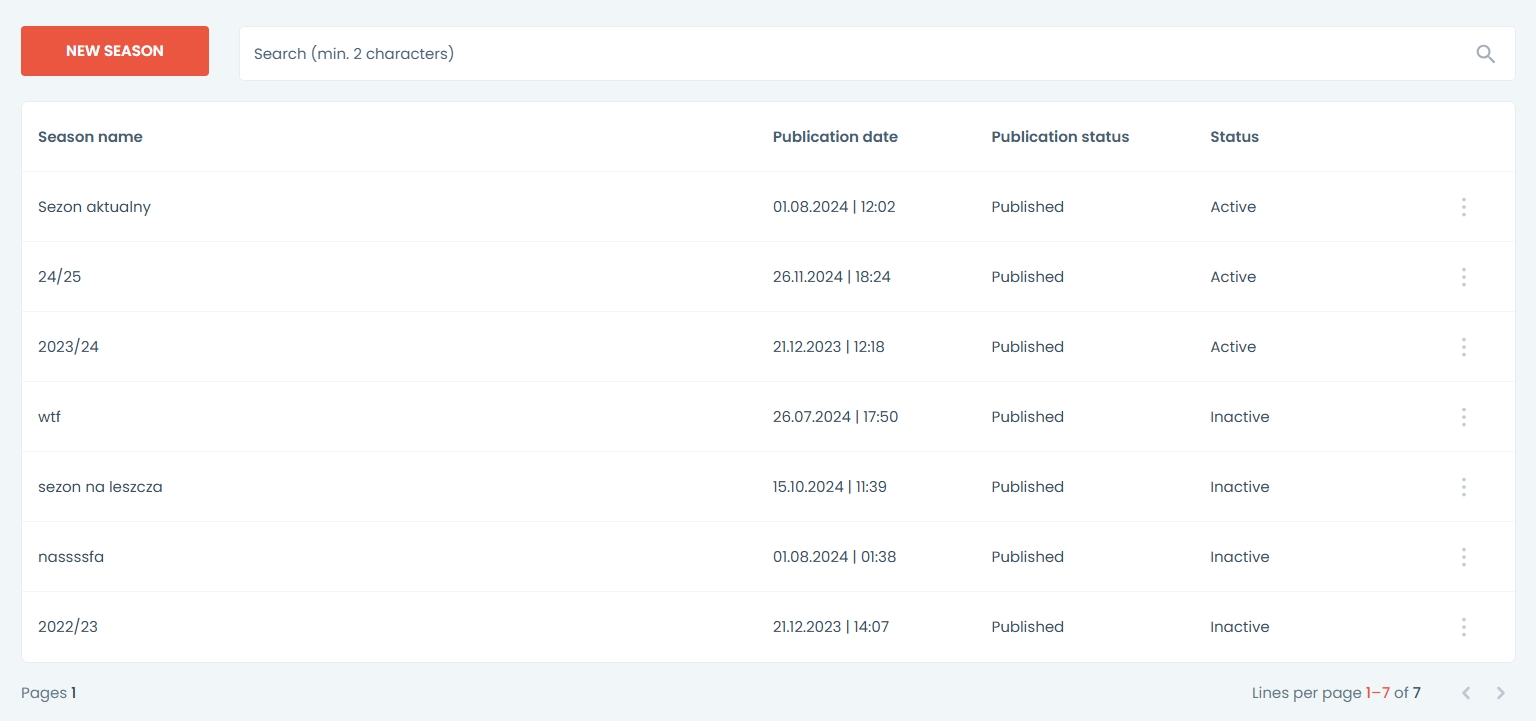Click the search magnifier icon

(x=1485, y=54)
